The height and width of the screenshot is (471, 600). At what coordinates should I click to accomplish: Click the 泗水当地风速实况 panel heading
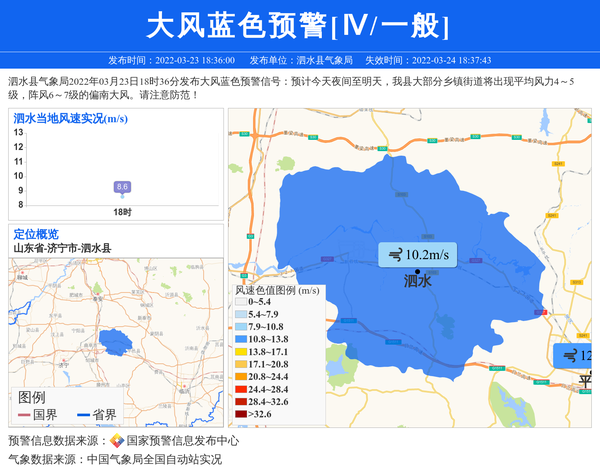pyautogui.click(x=70, y=118)
